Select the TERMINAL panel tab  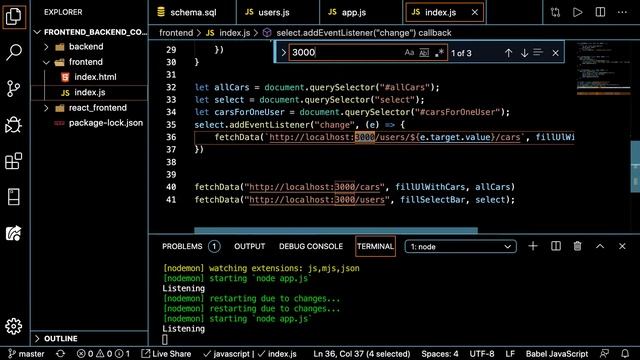(375, 247)
